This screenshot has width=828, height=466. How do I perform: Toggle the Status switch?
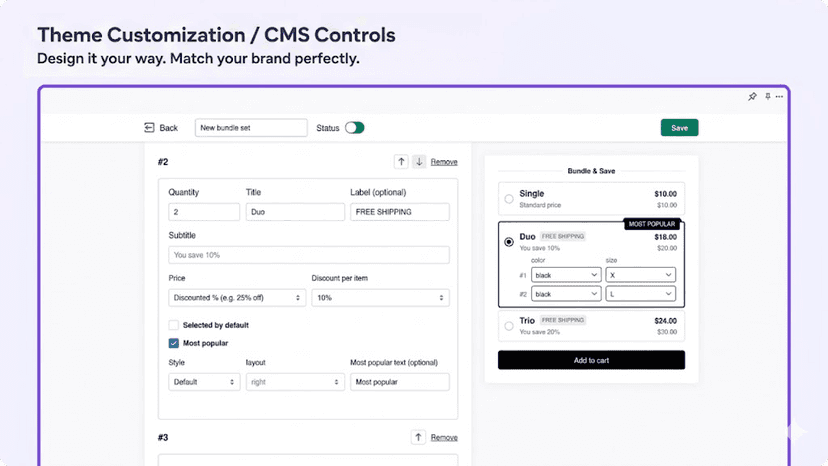[x=354, y=127]
